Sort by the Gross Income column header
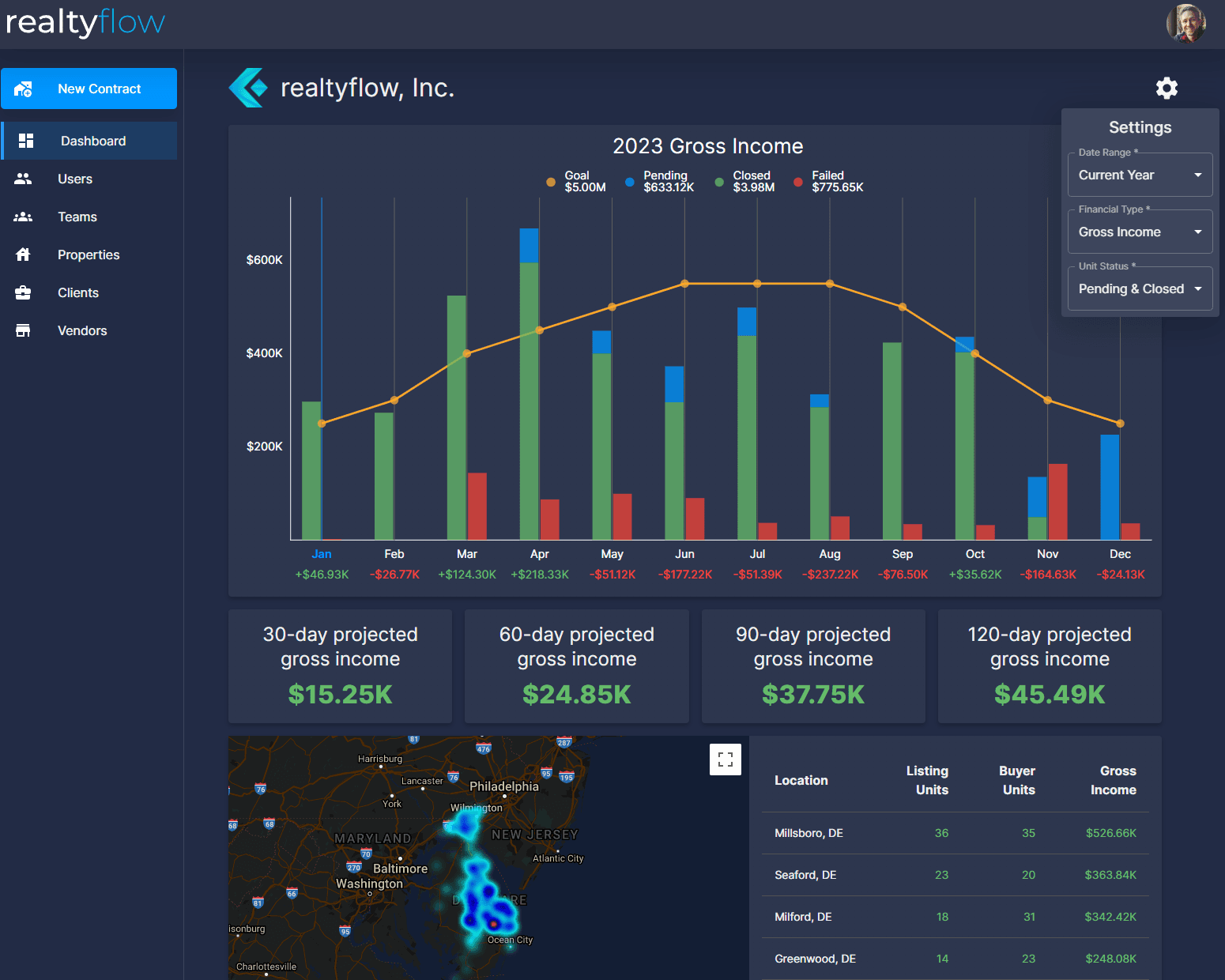1225x980 pixels. (x=1114, y=780)
